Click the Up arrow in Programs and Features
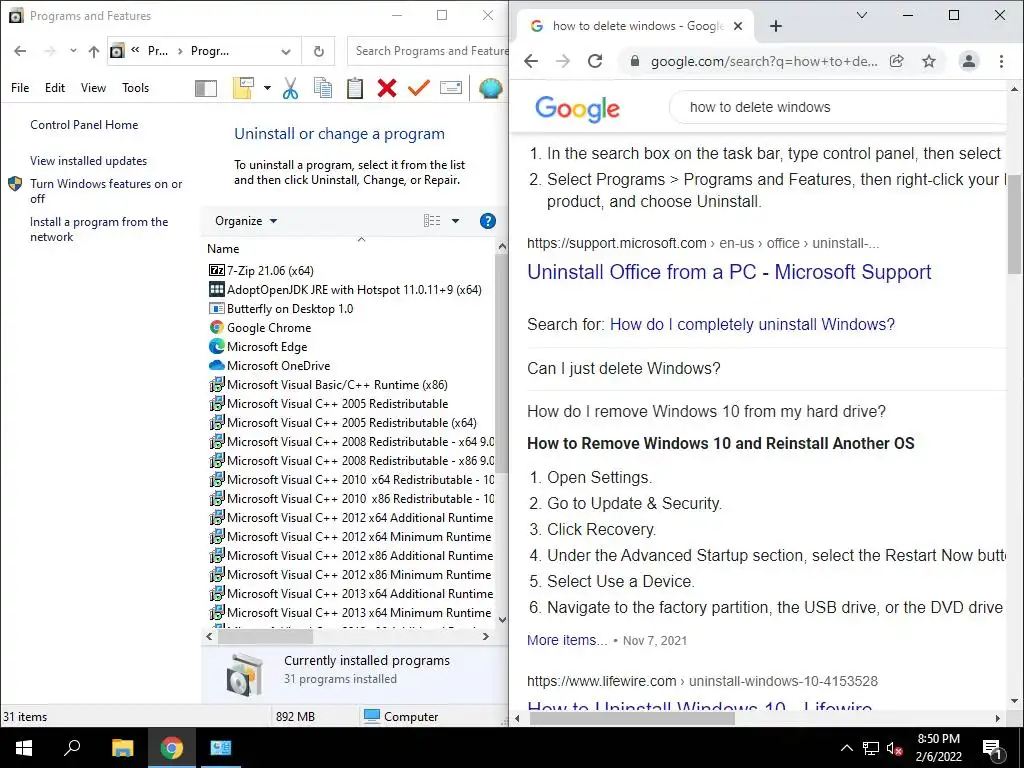Screen dimensions: 1024x768 (x=94, y=52)
